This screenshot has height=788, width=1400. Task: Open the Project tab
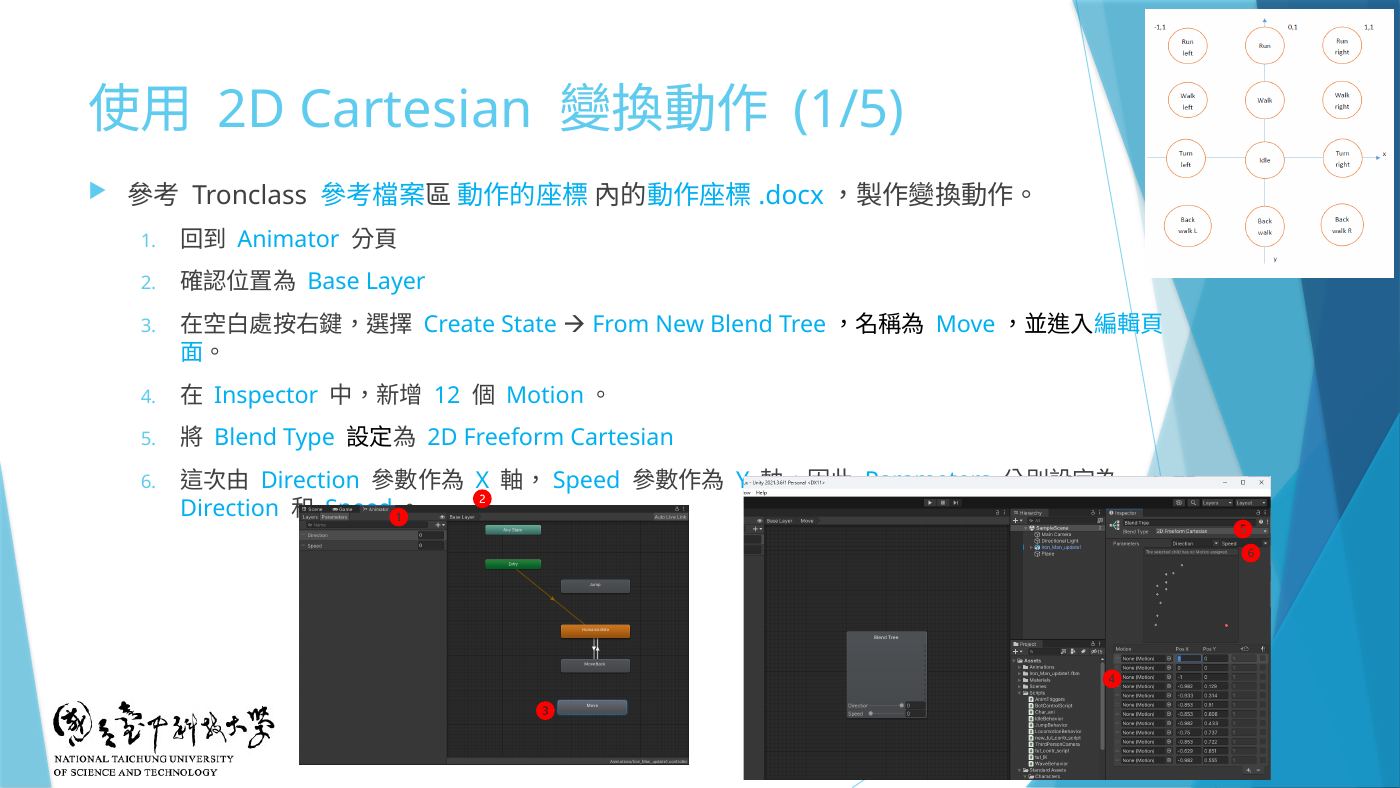(1025, 644)
